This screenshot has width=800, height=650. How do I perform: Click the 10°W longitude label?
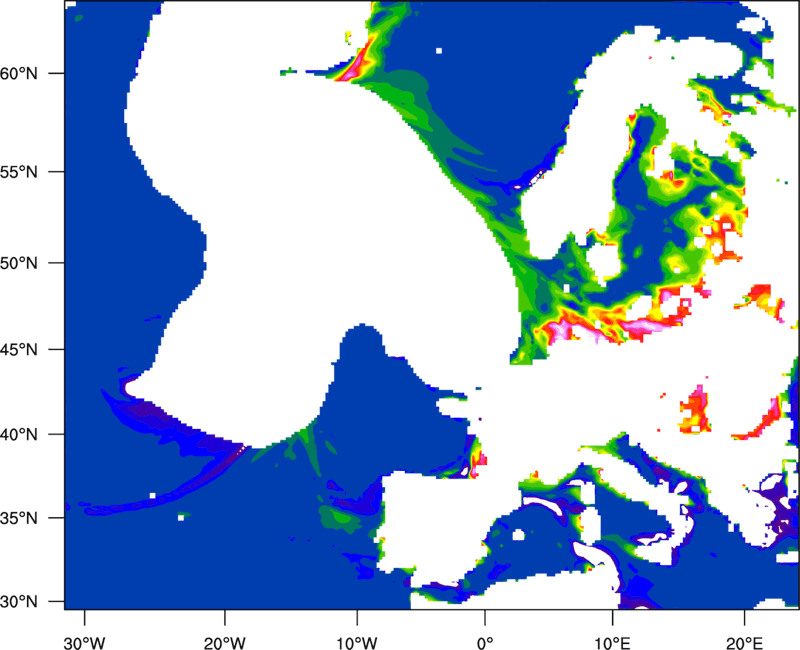point(356,643)
